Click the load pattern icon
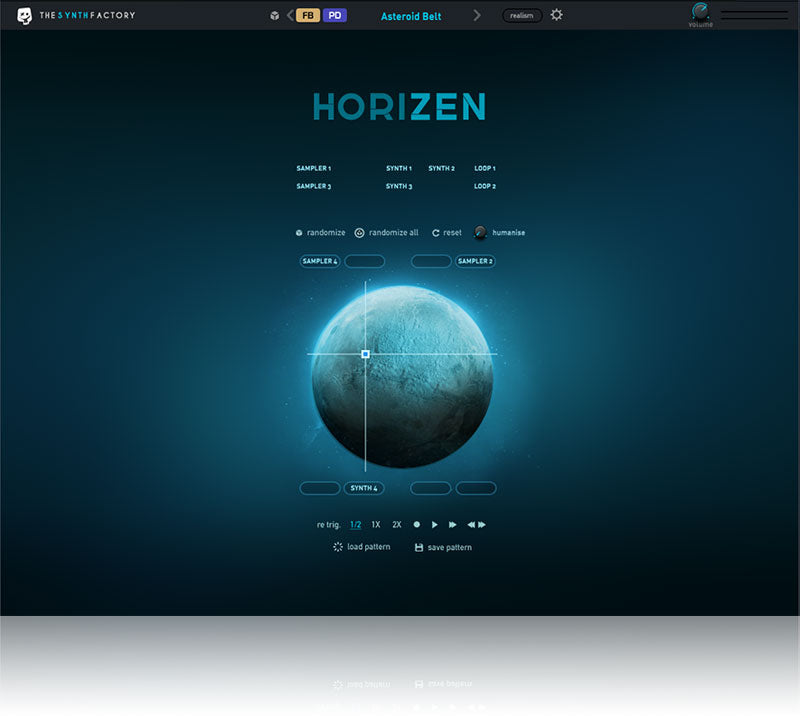This screenshot has width=800, height=716. coord(338,547)
